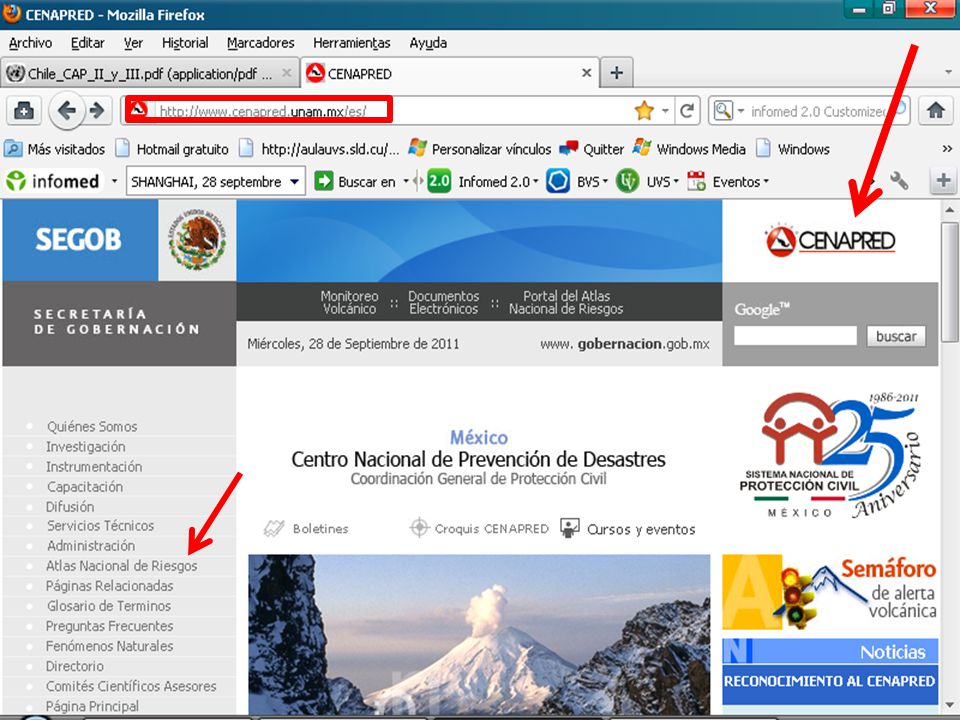This screenshot has width=960, height=720.
Task: Open the Más visitados bookmark
Action: pyautogui.click(x=54, y=149)
